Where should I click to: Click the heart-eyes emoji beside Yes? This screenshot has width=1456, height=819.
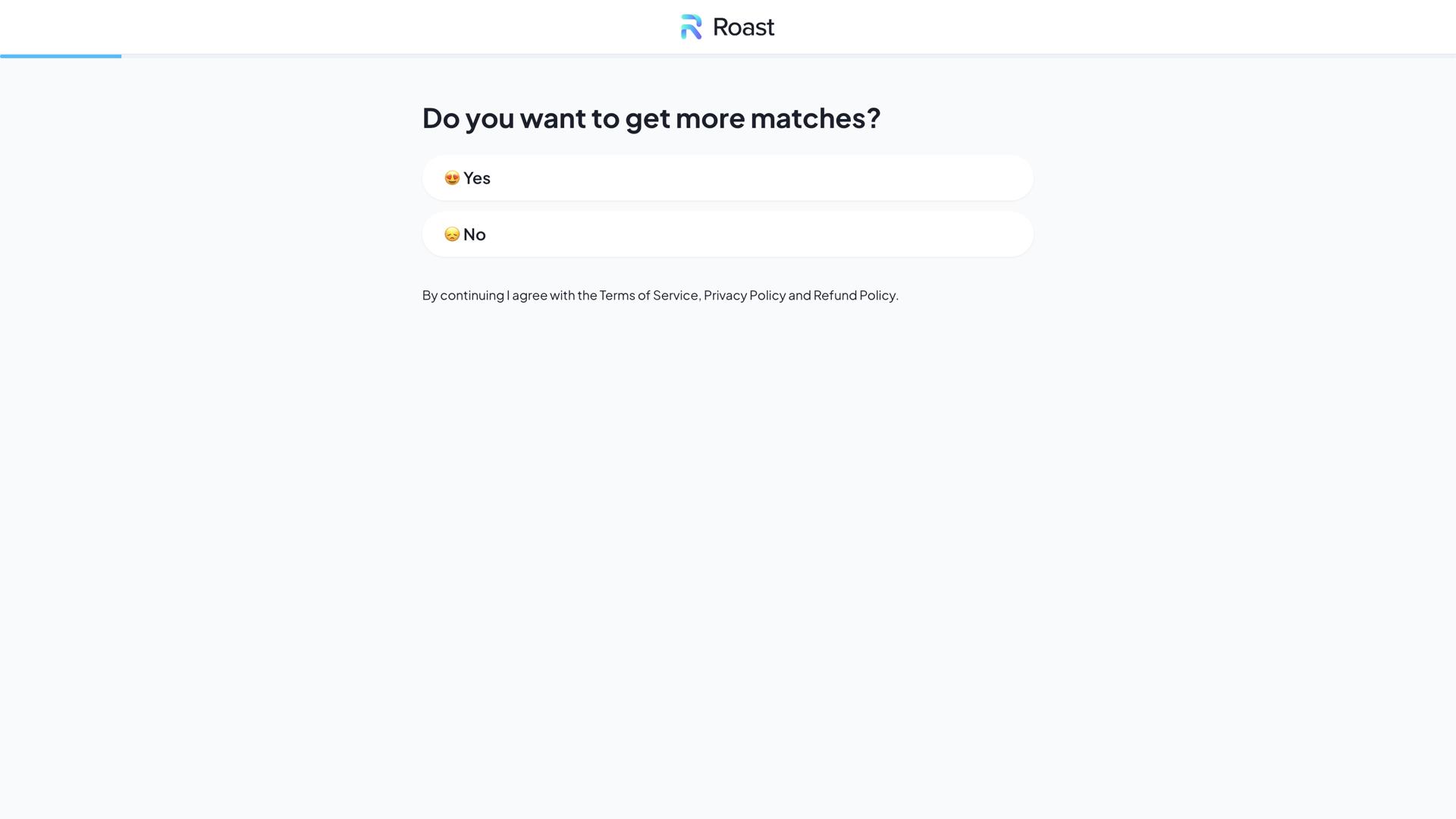click(x=452, y=178)
